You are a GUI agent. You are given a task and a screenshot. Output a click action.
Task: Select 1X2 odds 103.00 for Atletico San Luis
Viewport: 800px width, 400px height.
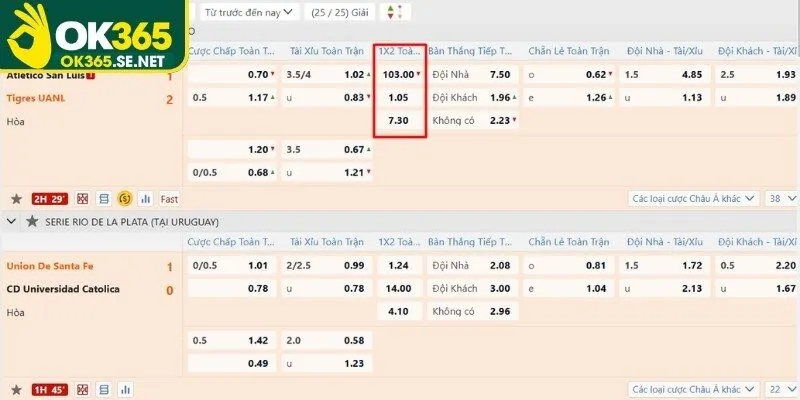pos(400,74)
